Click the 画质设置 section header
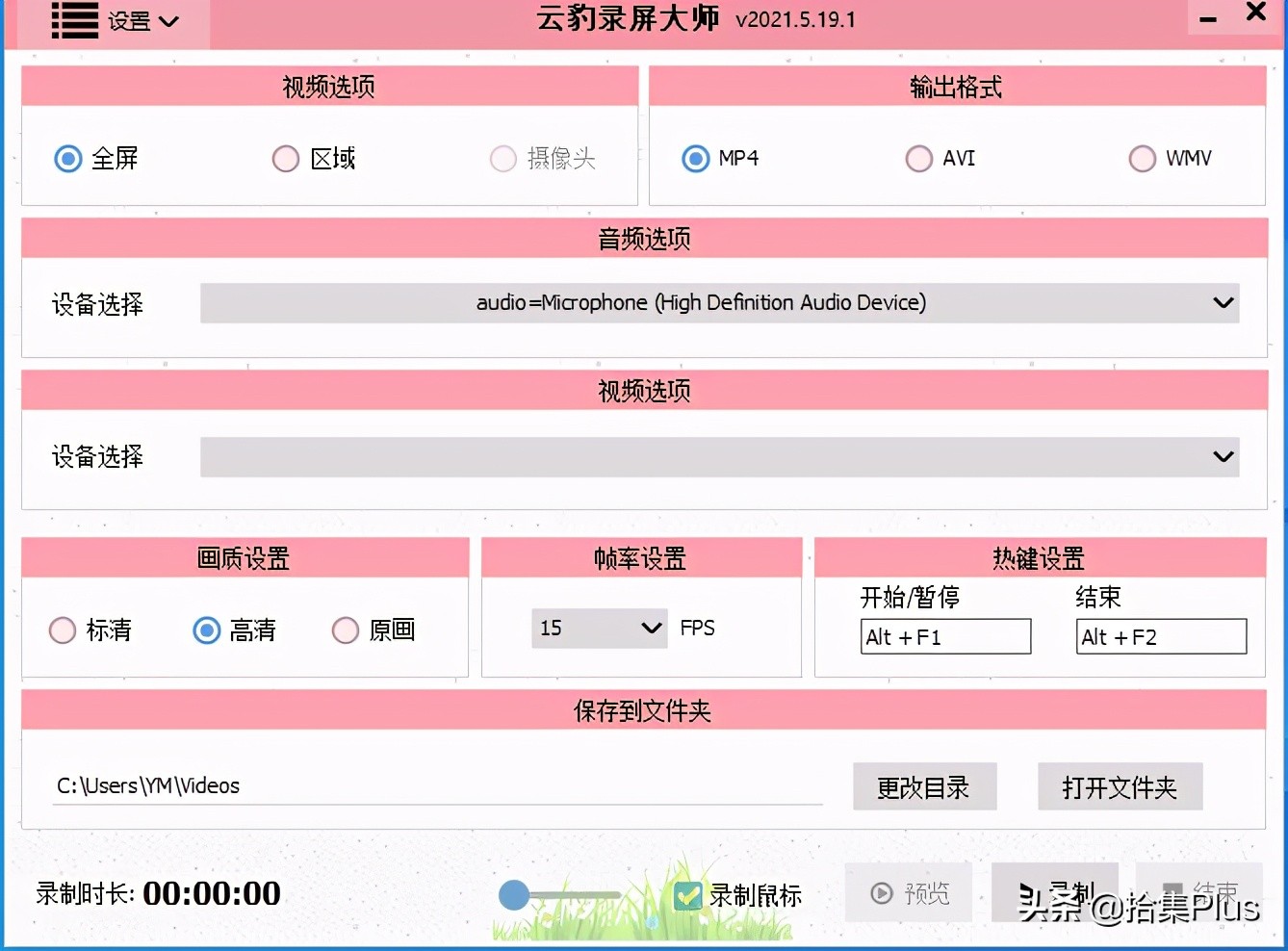 tap(245, 558)
